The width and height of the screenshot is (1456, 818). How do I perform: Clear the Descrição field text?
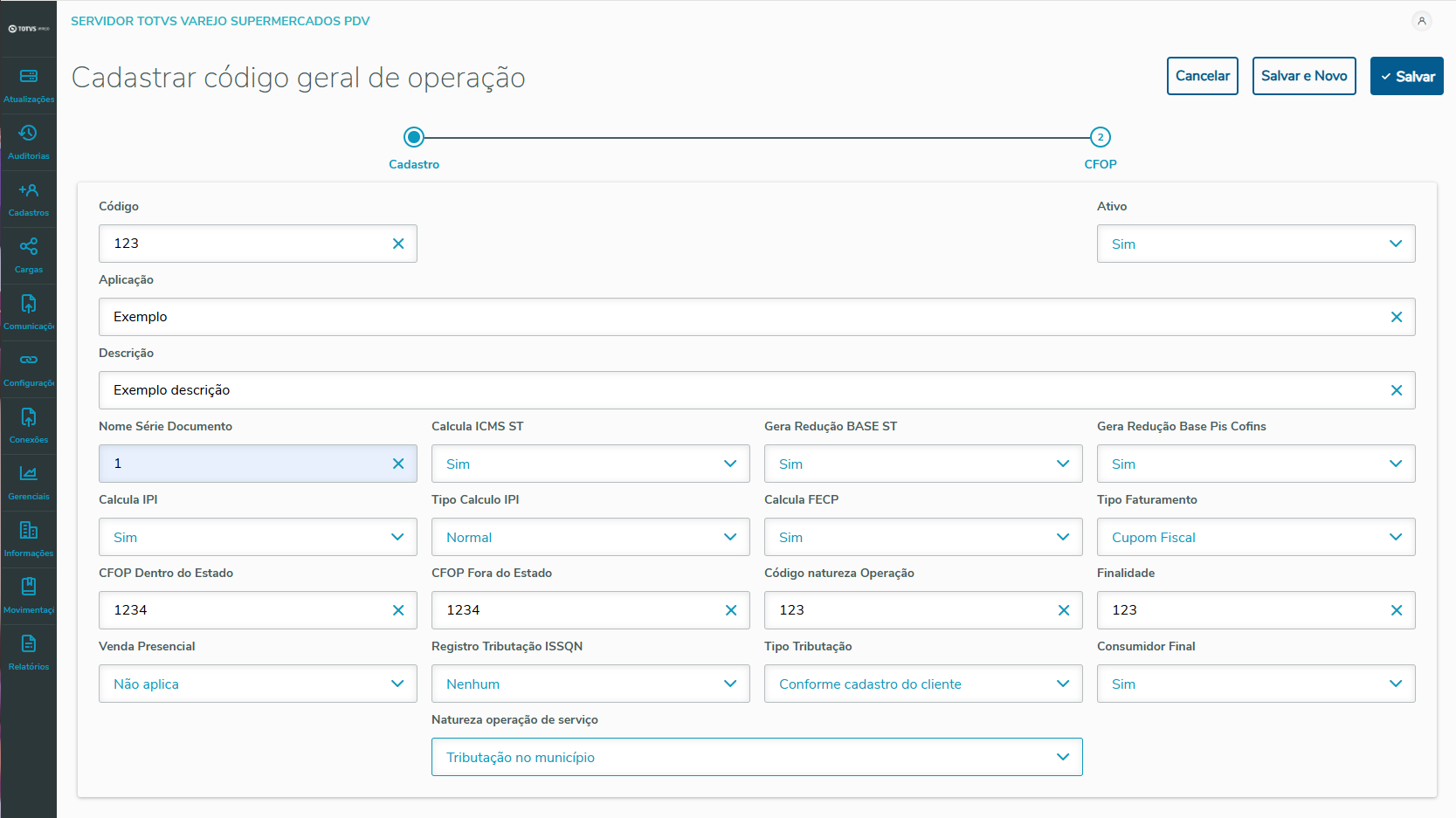(1397, 390)
